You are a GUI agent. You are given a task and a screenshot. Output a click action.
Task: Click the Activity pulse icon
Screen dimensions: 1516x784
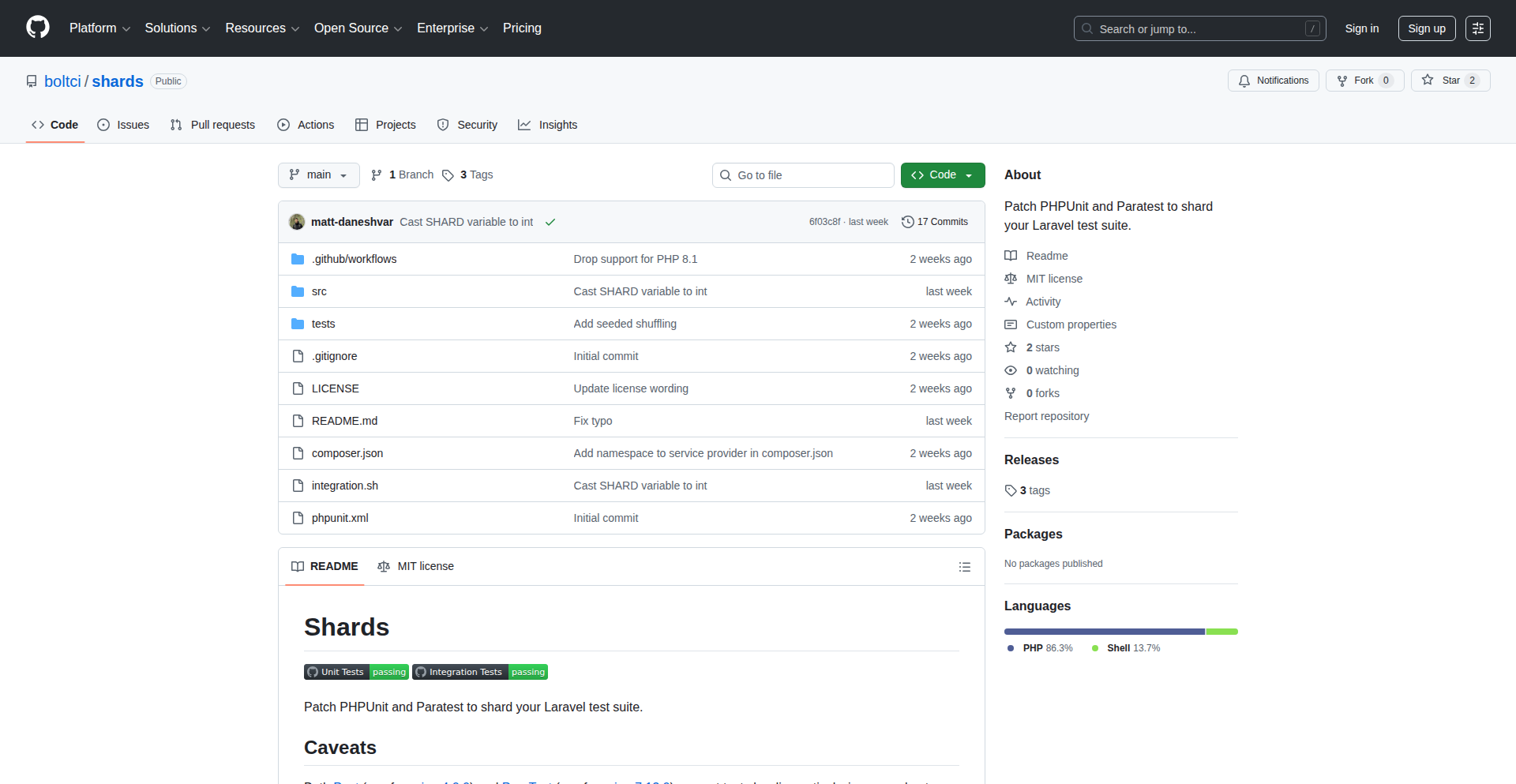[x=1011, y=302]
